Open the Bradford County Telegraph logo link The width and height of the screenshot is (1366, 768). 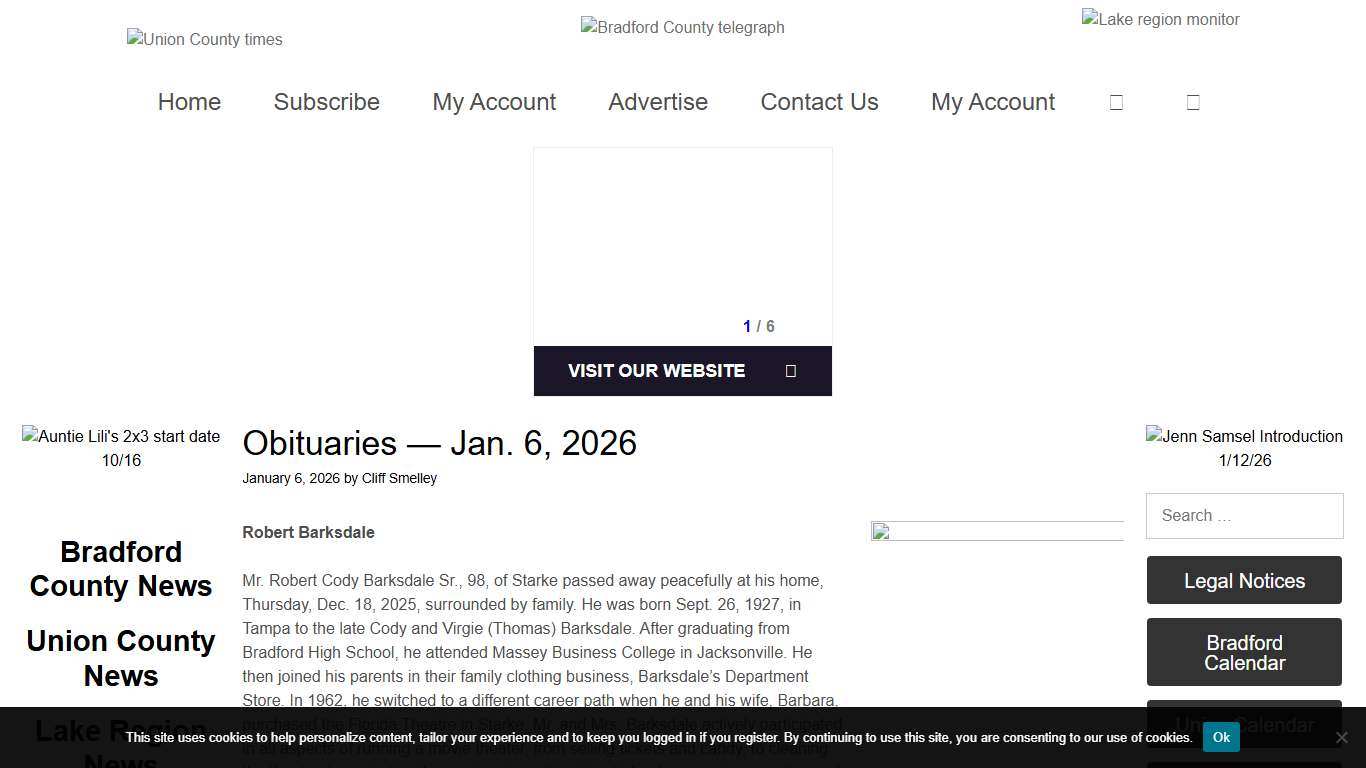pos(683,28)
